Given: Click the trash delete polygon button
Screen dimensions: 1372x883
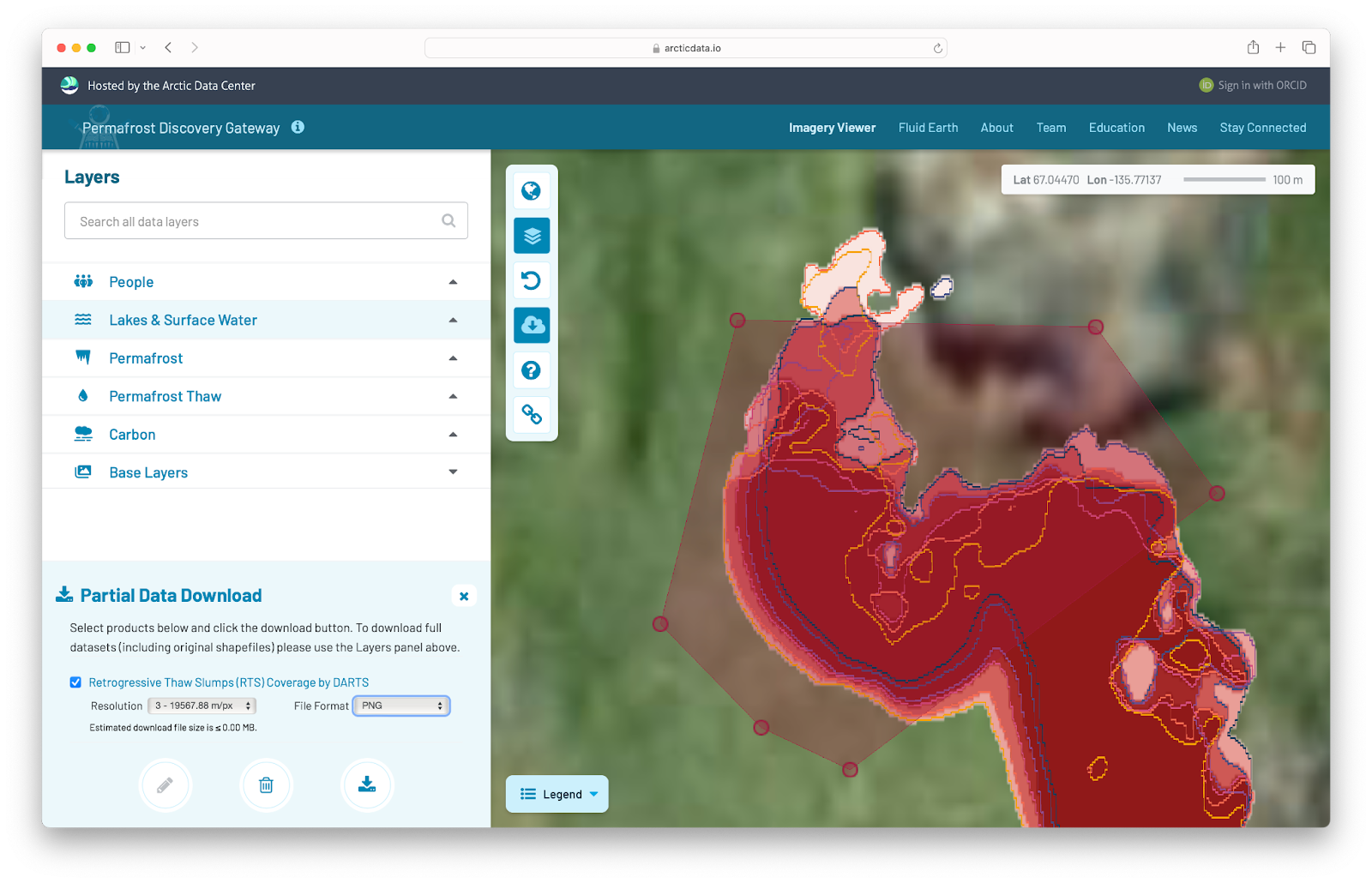Looking at the screenshot, I should point(267,785).
